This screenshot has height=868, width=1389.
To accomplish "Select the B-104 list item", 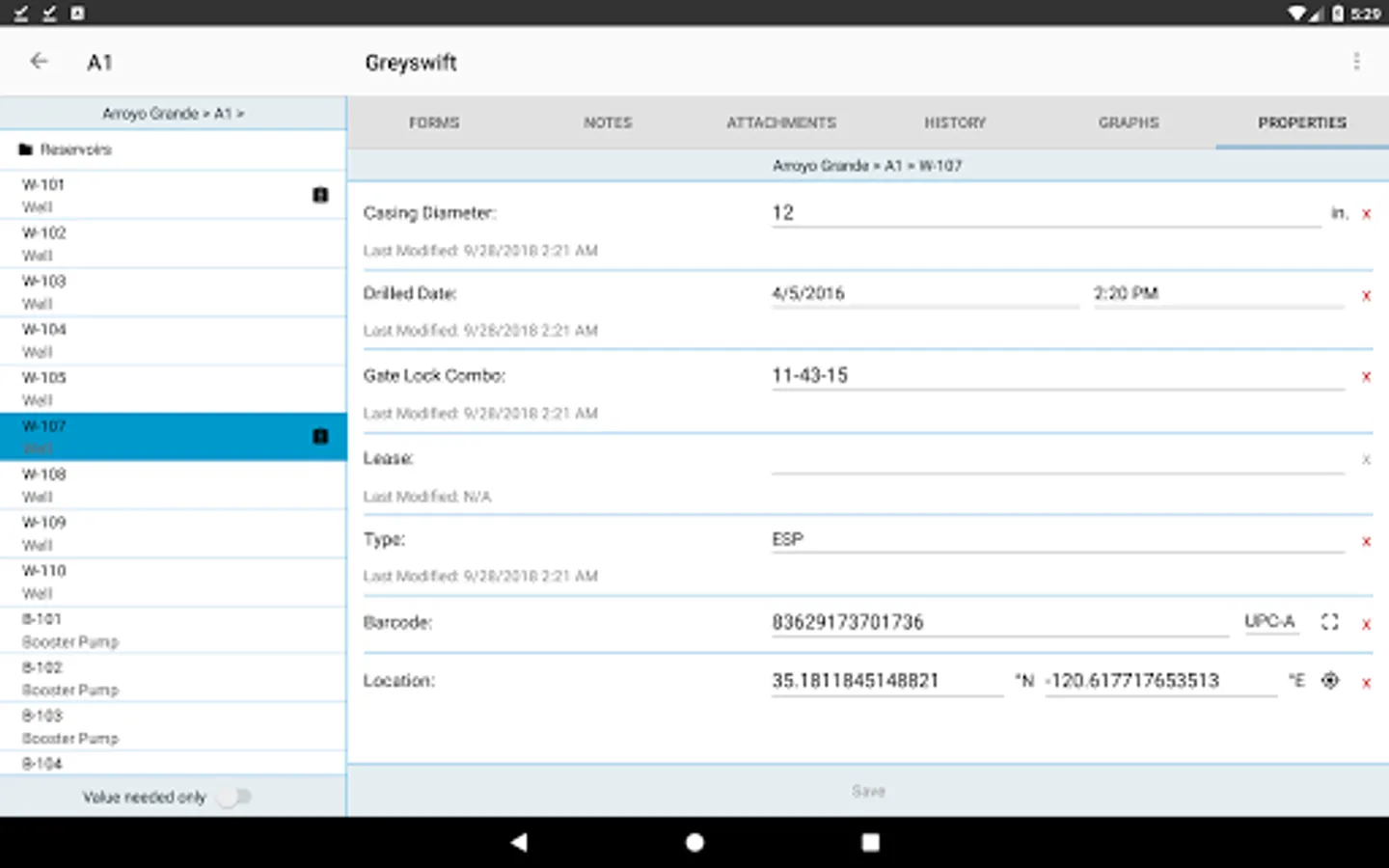I will click(x=174, y=763).
